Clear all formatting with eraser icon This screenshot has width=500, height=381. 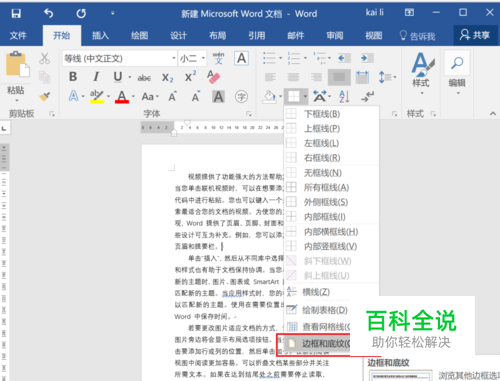pos(213,77)
